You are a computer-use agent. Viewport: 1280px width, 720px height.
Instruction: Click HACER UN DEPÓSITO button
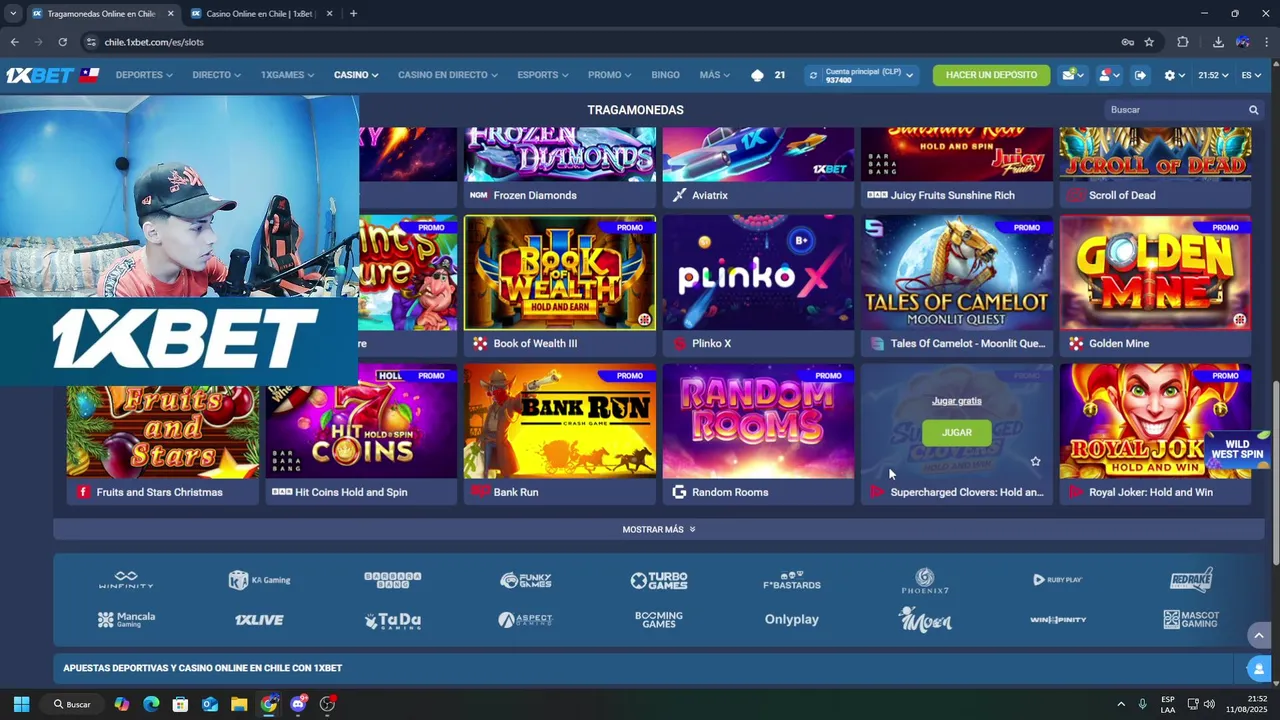[991, 75]
